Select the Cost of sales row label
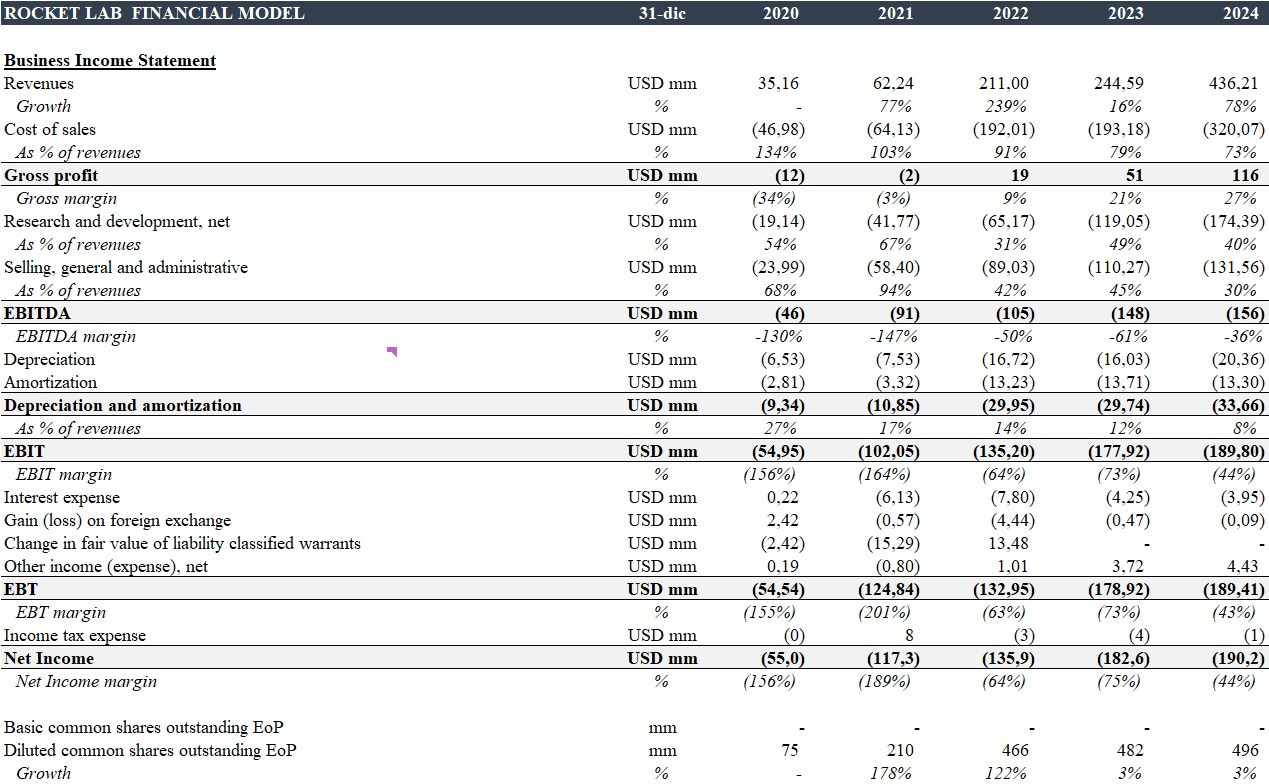The width and height of the screenshot is (1269, 784). tap(50, 129)
